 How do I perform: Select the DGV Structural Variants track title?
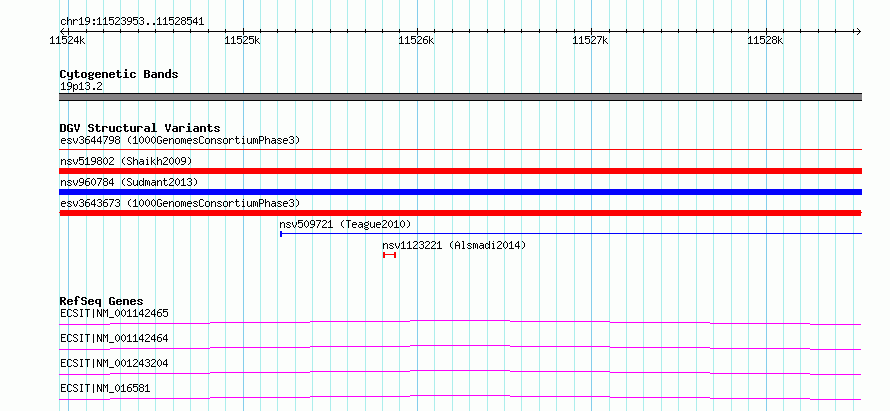point(140,128)
